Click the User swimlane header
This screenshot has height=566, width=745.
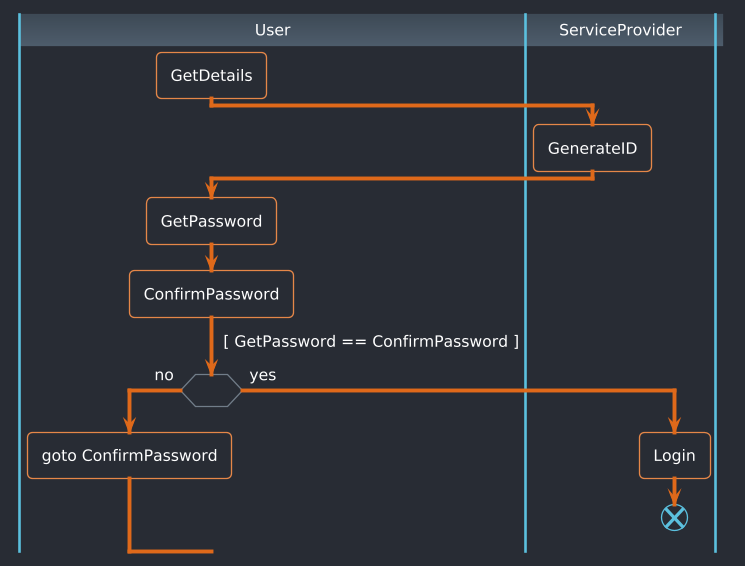(272, 30)
